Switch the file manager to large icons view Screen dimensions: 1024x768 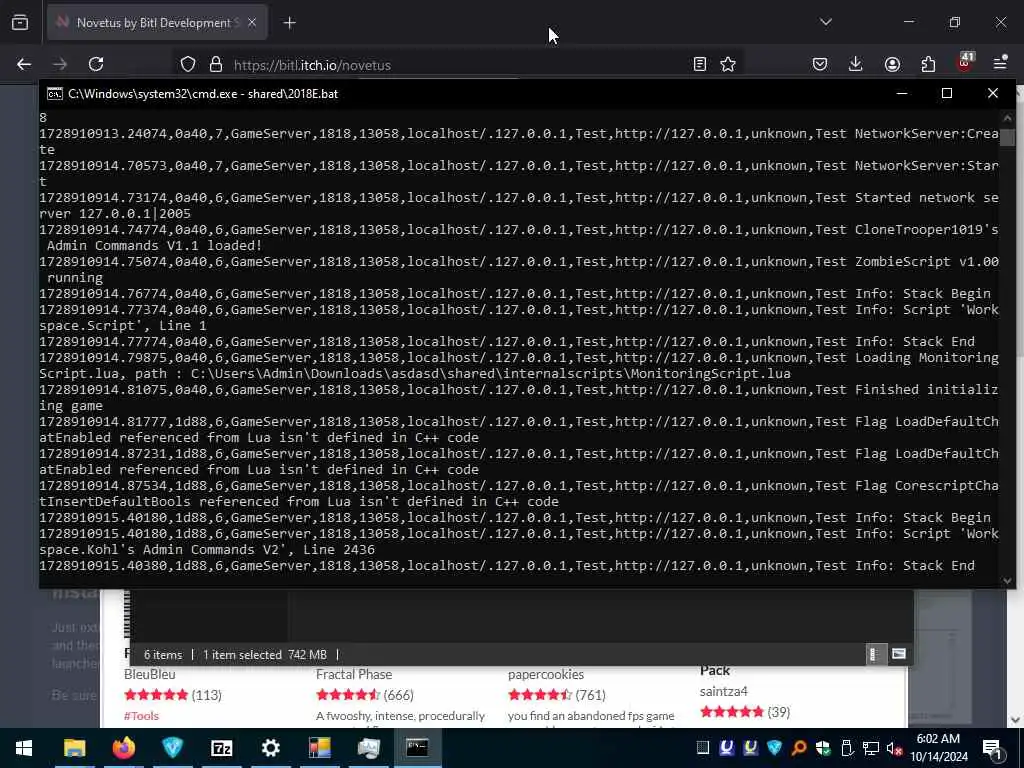tap(899, 654)
